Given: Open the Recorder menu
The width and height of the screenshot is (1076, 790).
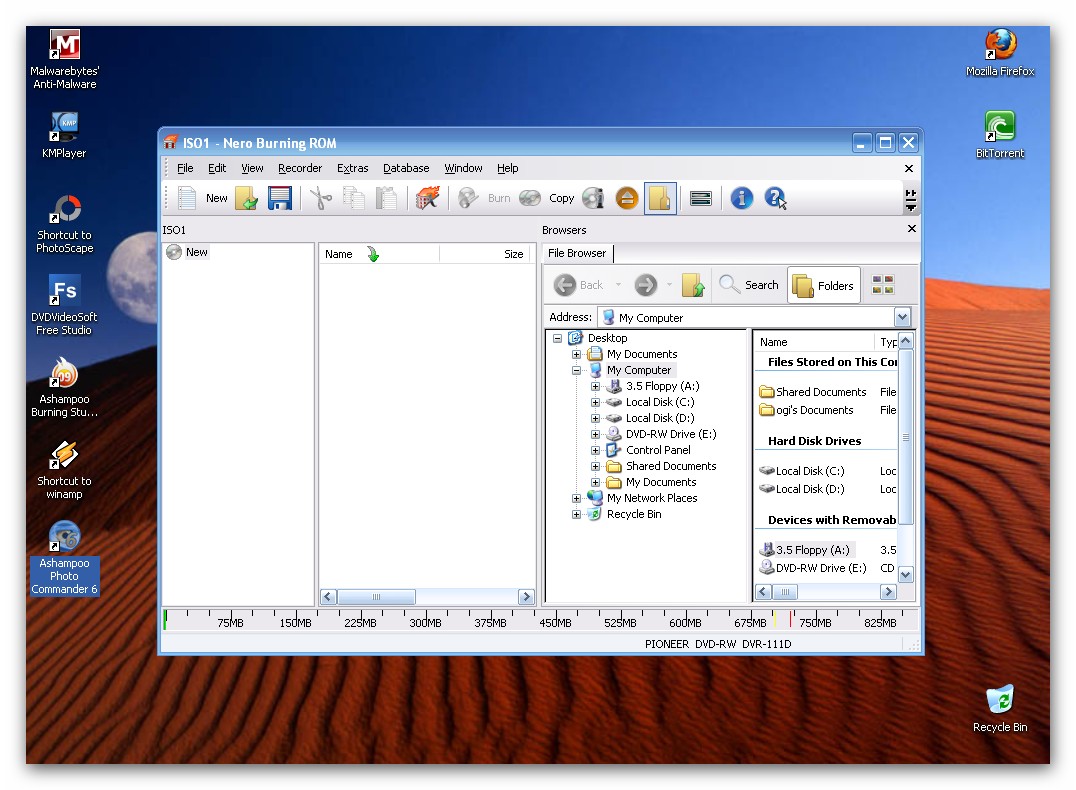Looking at the screenshot, I should (300, 168).
